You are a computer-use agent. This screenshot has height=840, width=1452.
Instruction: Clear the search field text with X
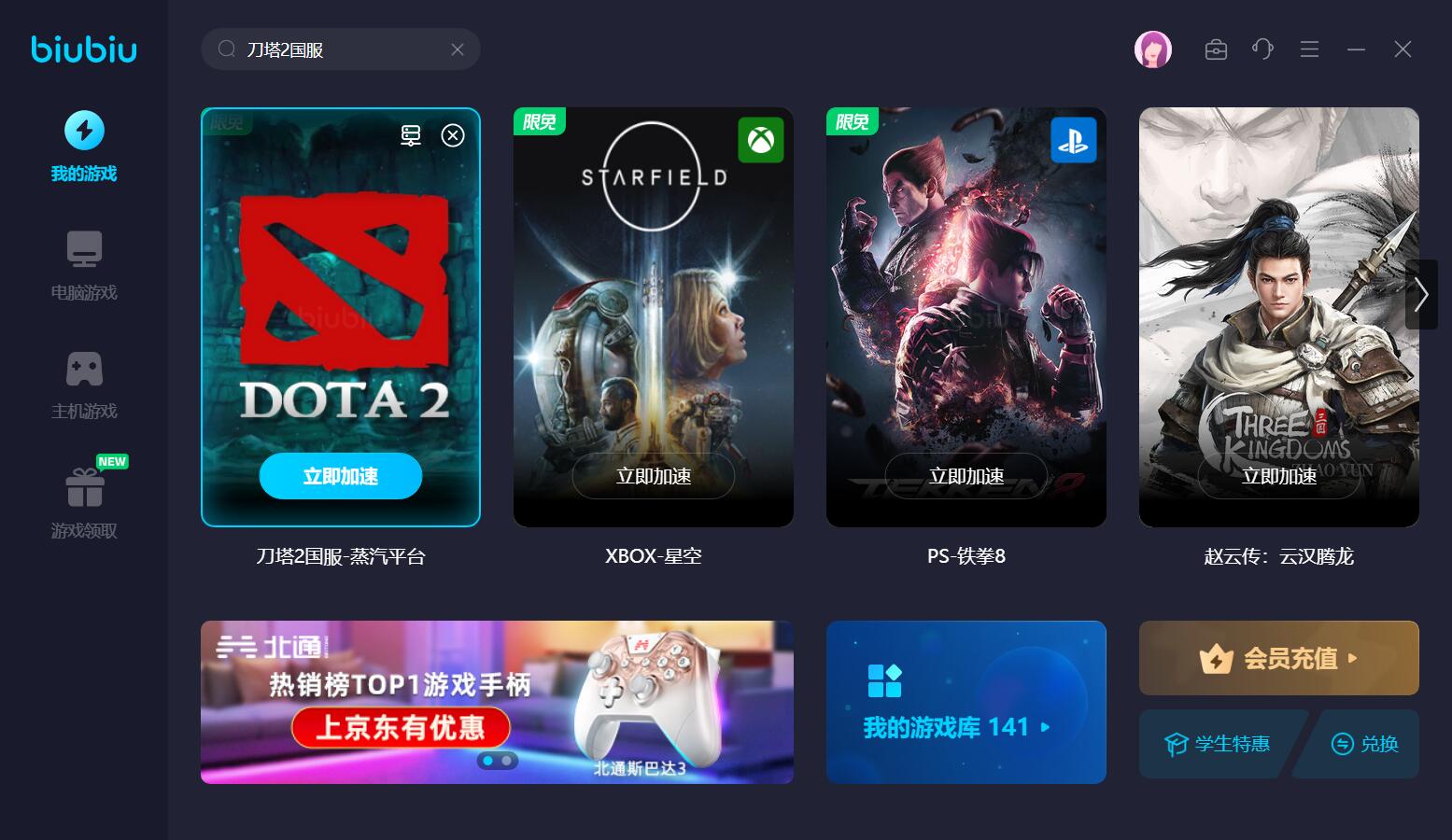pos(458,49)
